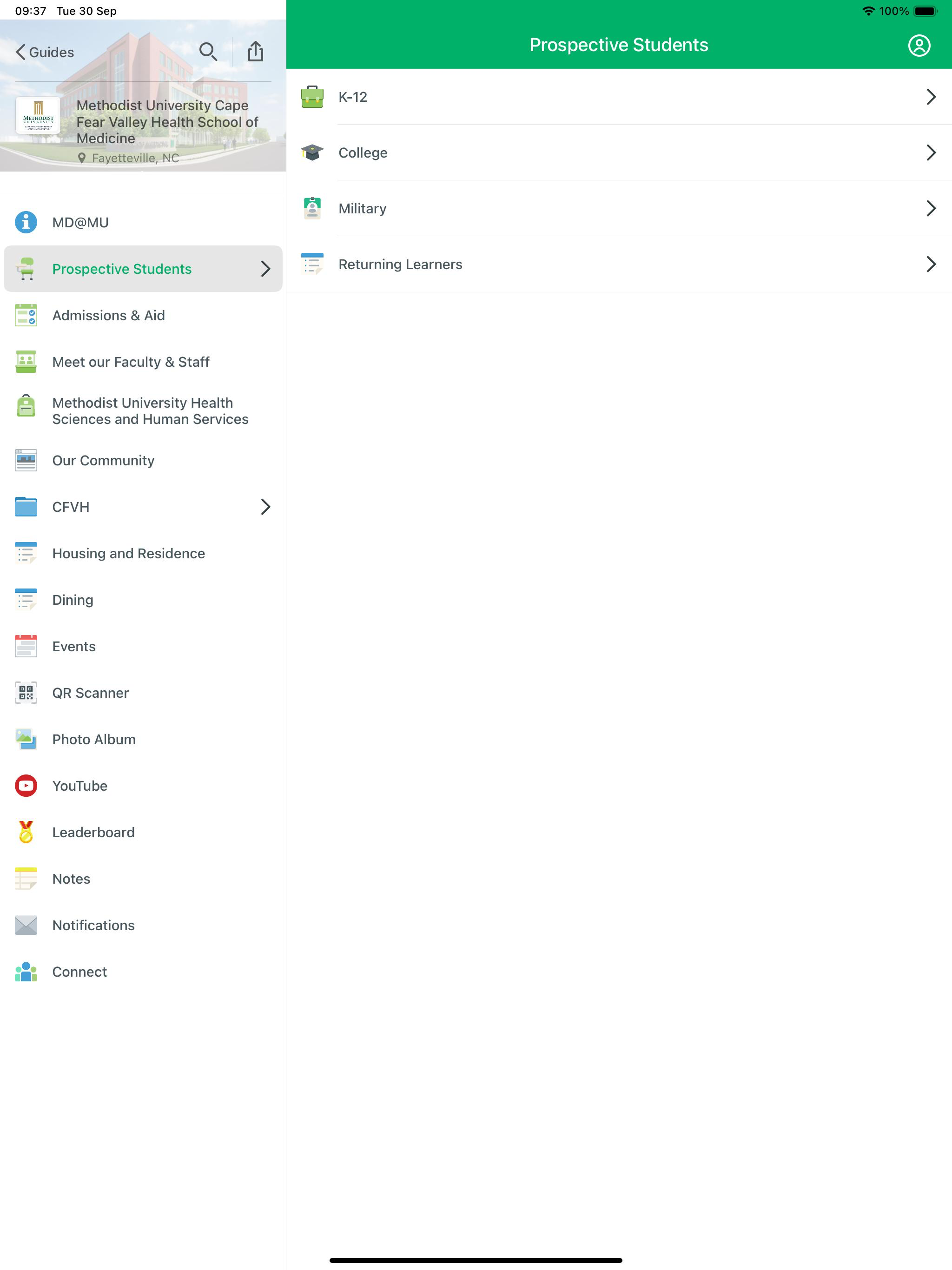Image resolution: width=952 pixels, height=1270 pixels.
Task: Open the MD@MU menu item
Action: coord(143,222)
